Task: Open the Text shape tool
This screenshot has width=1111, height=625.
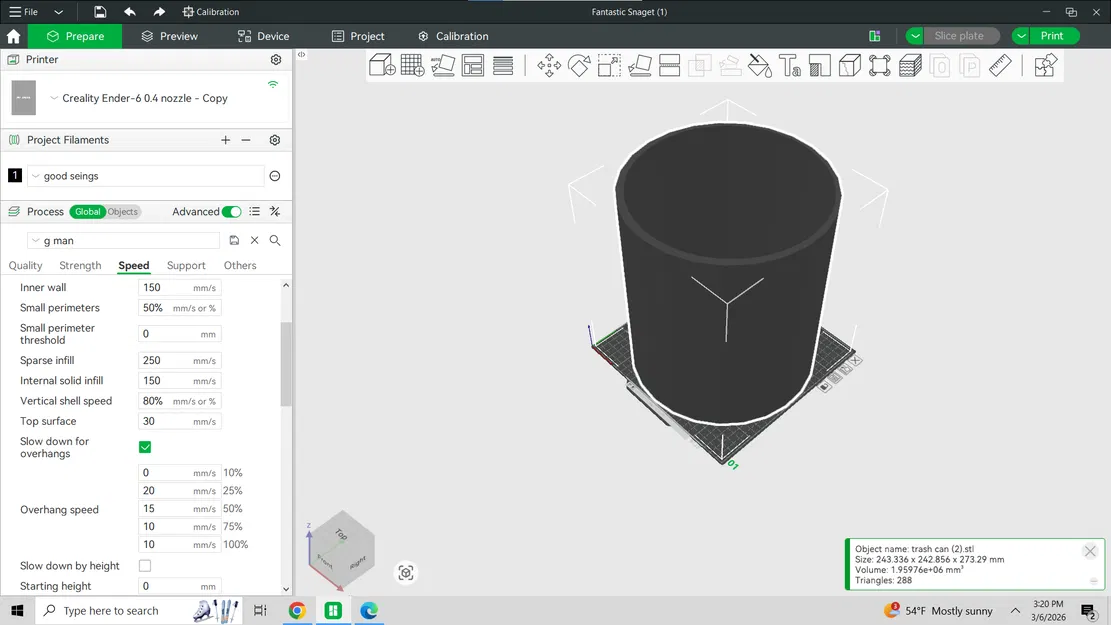Action: (x=790, y=66)
